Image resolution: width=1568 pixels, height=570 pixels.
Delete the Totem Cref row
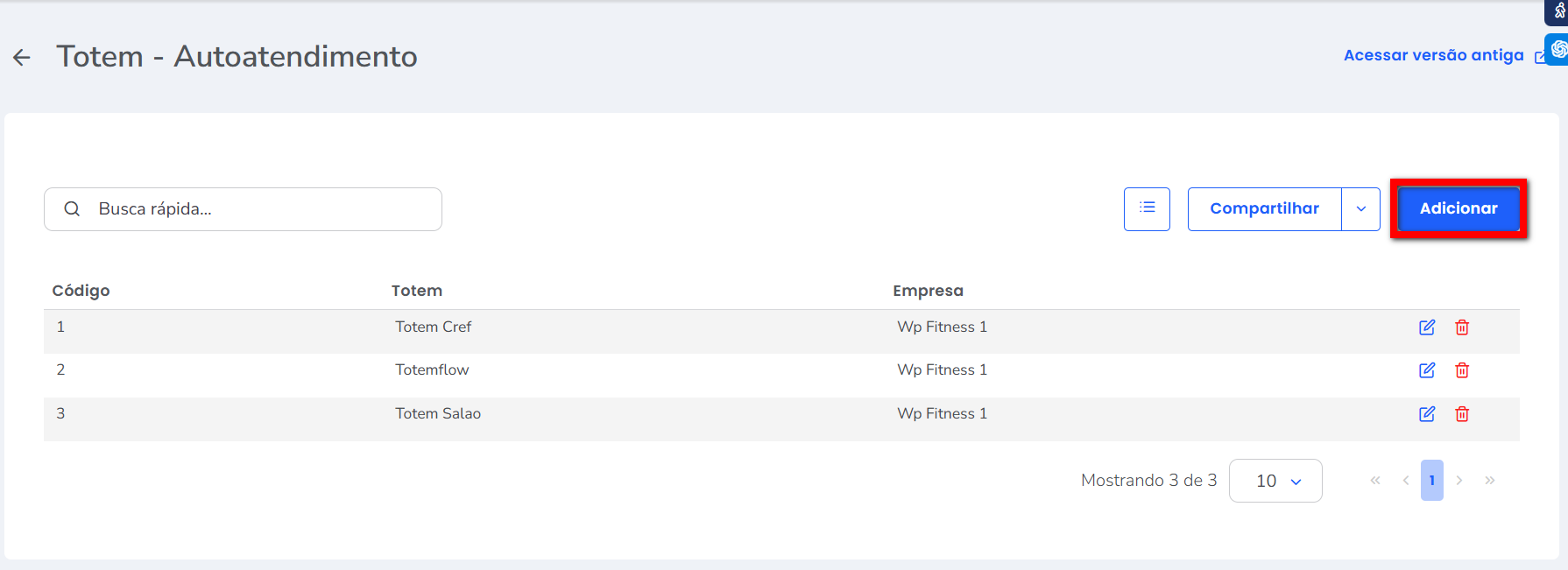(x=1462, y=327)
